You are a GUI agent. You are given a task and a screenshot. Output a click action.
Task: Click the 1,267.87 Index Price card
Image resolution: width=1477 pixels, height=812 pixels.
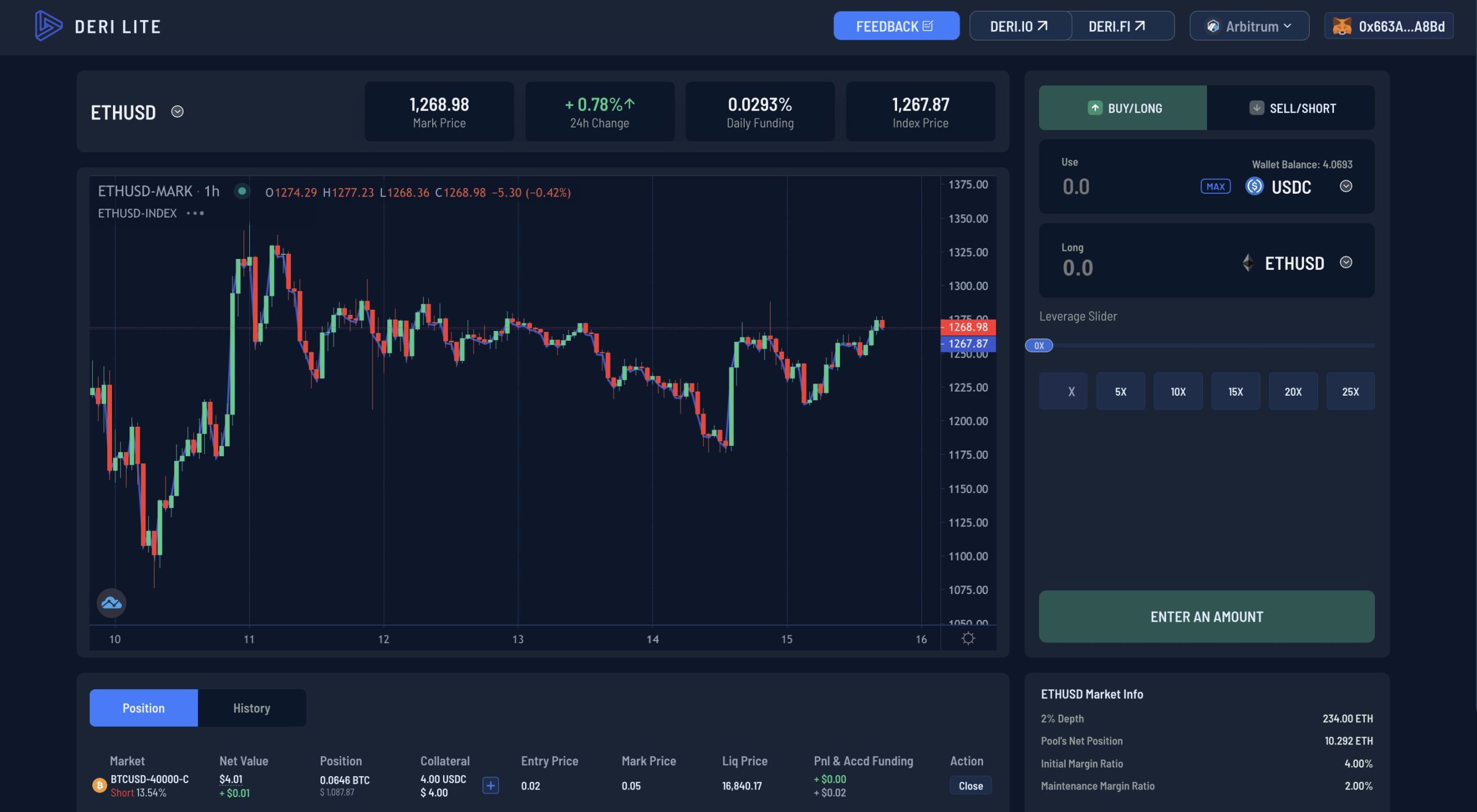920,111
